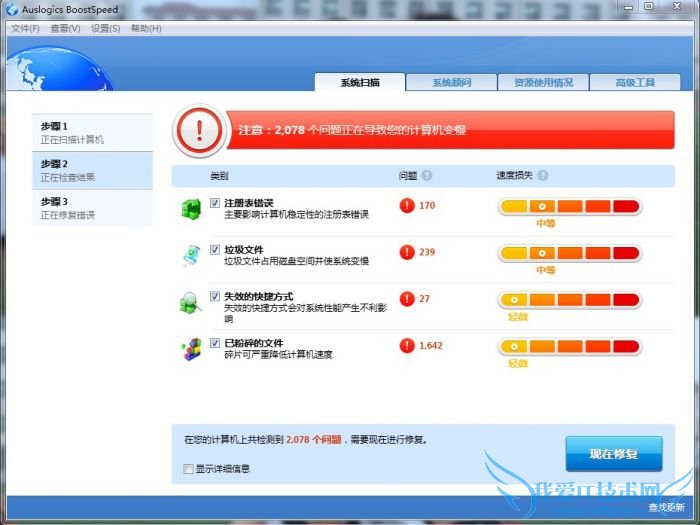Uncheck the 失效的快捷方式 checkbox

coord(215,296)
